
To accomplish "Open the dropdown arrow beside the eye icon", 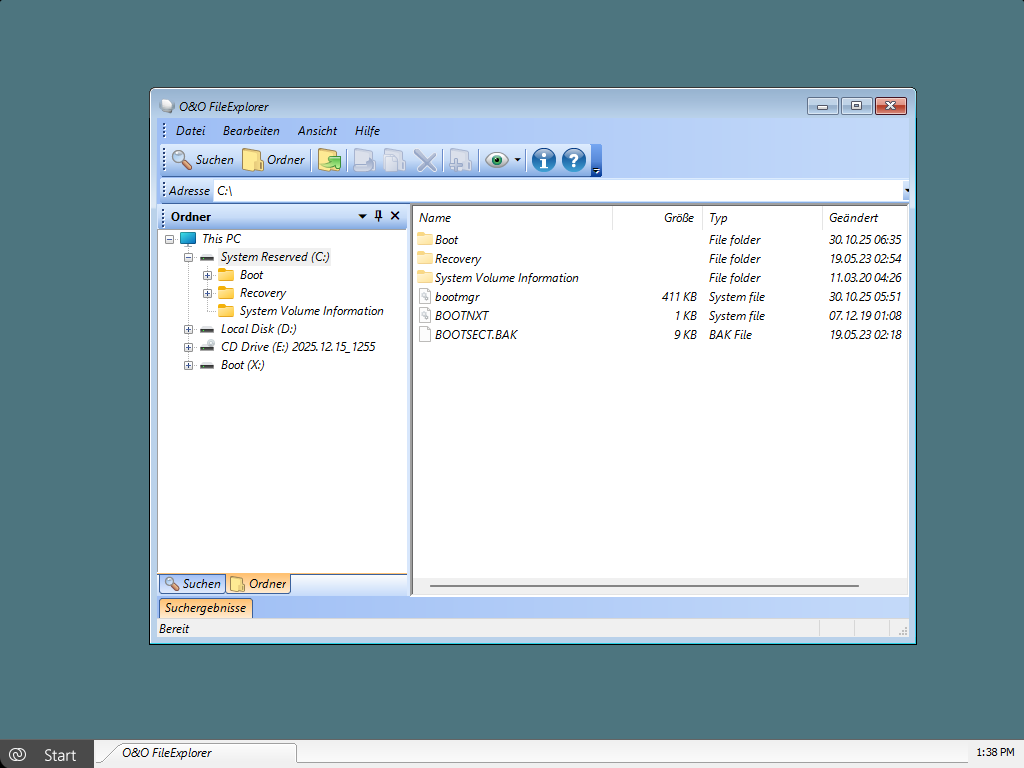I will click(517, 160).
